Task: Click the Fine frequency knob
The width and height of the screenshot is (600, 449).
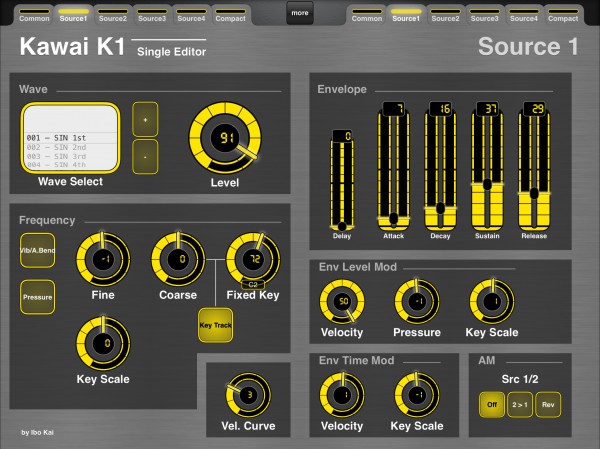Action: (x=103, y=259)
